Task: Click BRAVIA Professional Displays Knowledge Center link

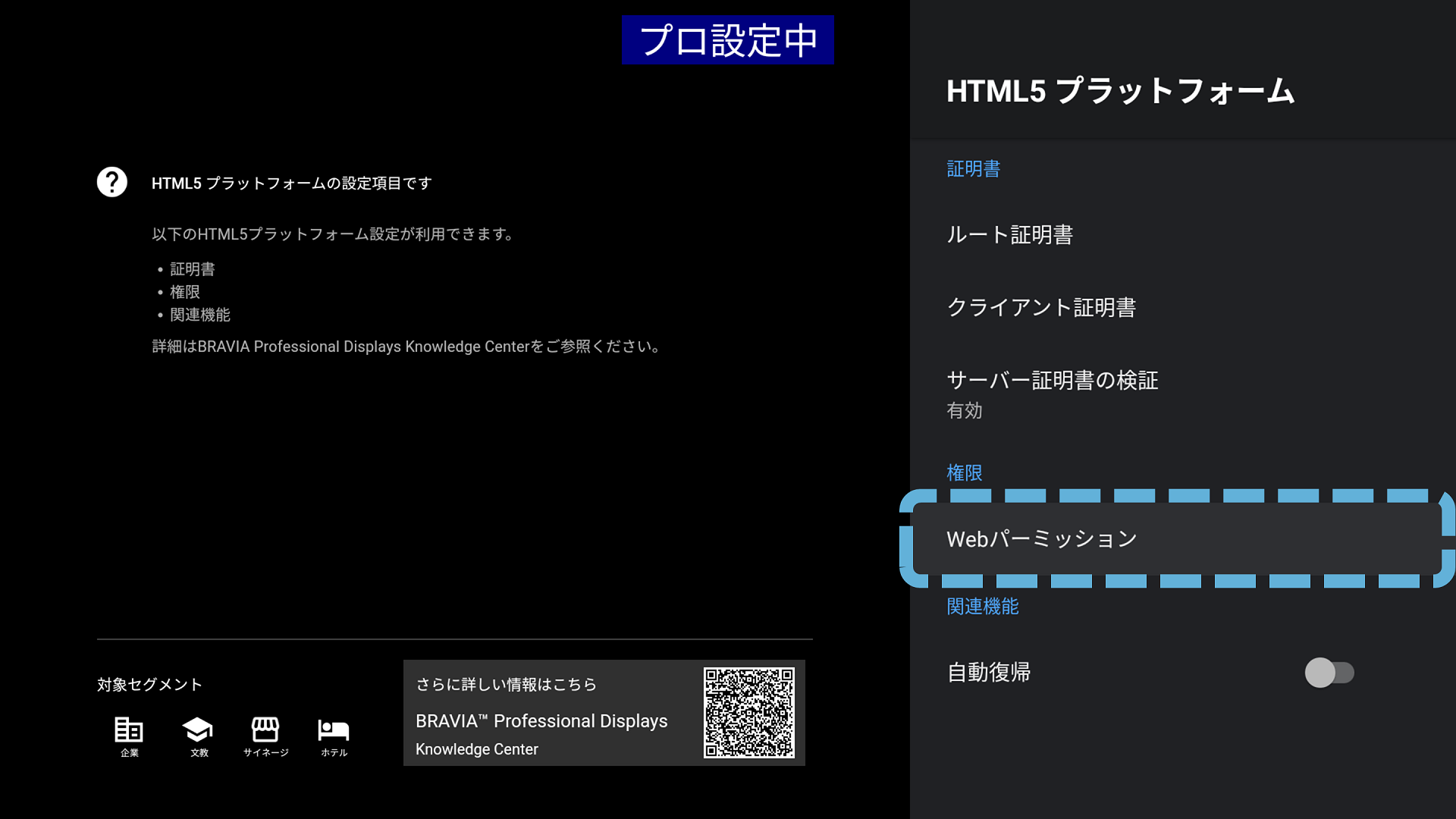Action: (541, 733)
